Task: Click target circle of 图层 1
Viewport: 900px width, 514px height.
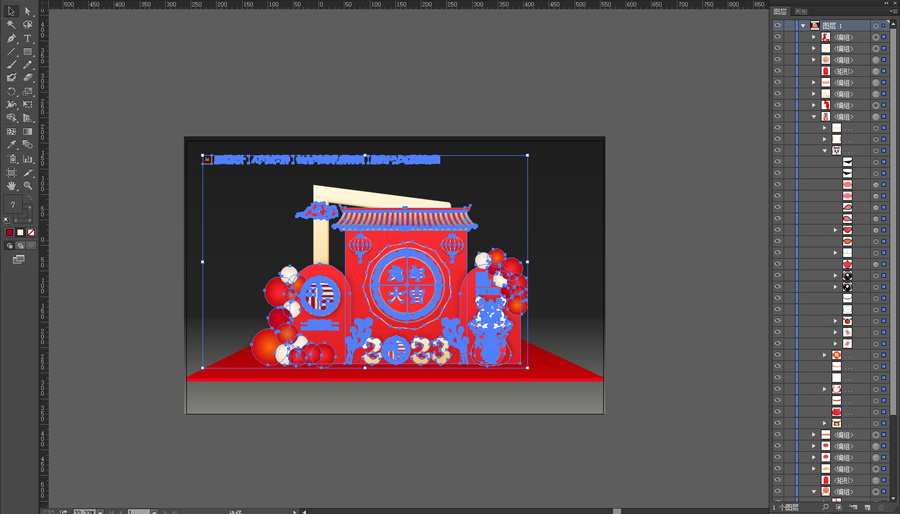Action: [x=875, y=25]
